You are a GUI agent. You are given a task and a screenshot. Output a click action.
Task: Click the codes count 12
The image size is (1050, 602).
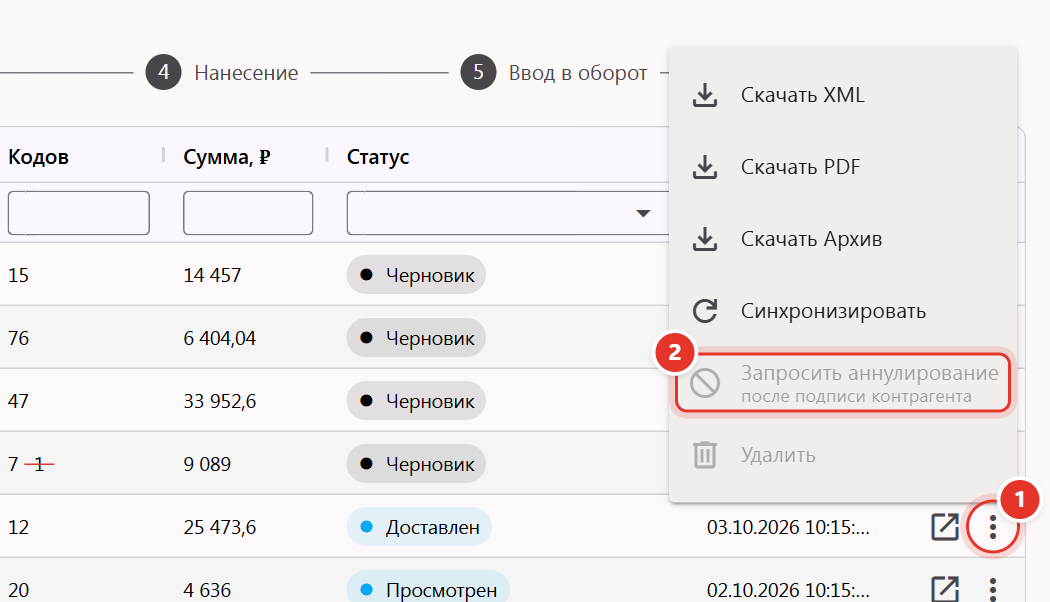coord(19,528)
